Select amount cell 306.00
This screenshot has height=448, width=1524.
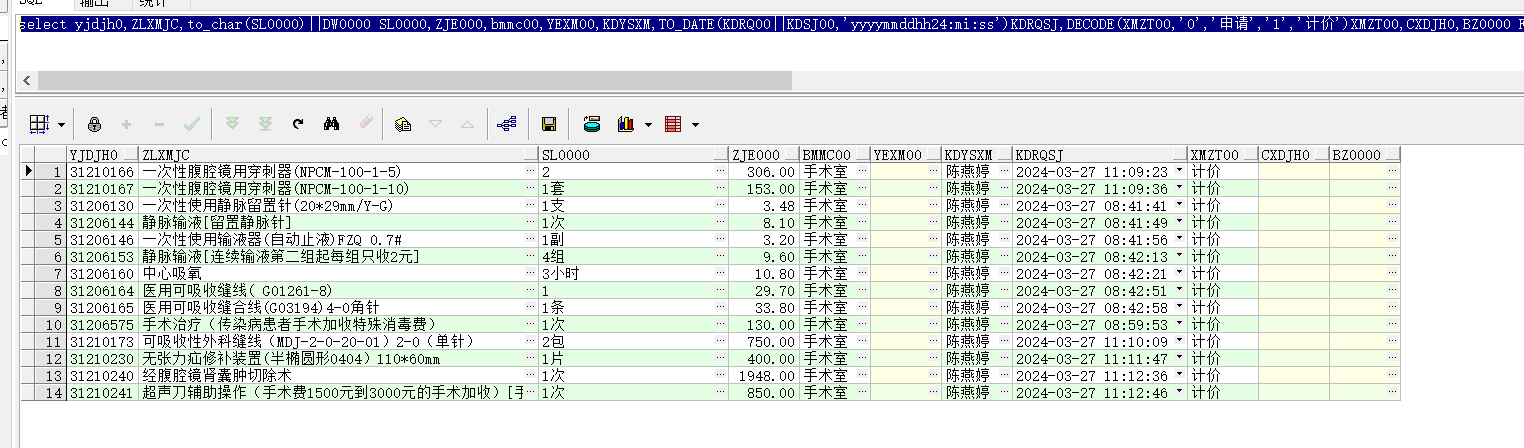tap(763, 172)
